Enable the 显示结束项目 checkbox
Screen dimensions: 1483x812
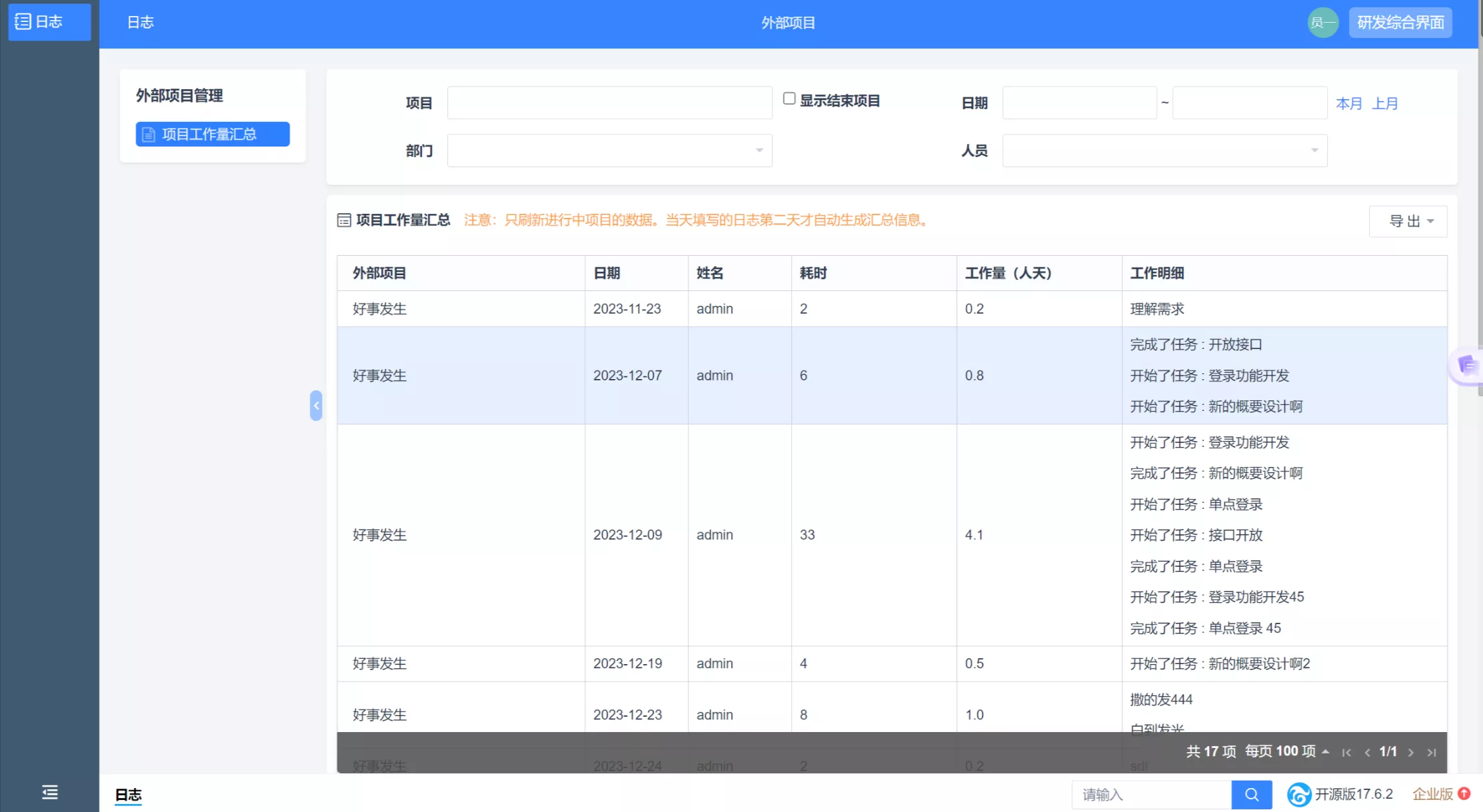[789, 99]
